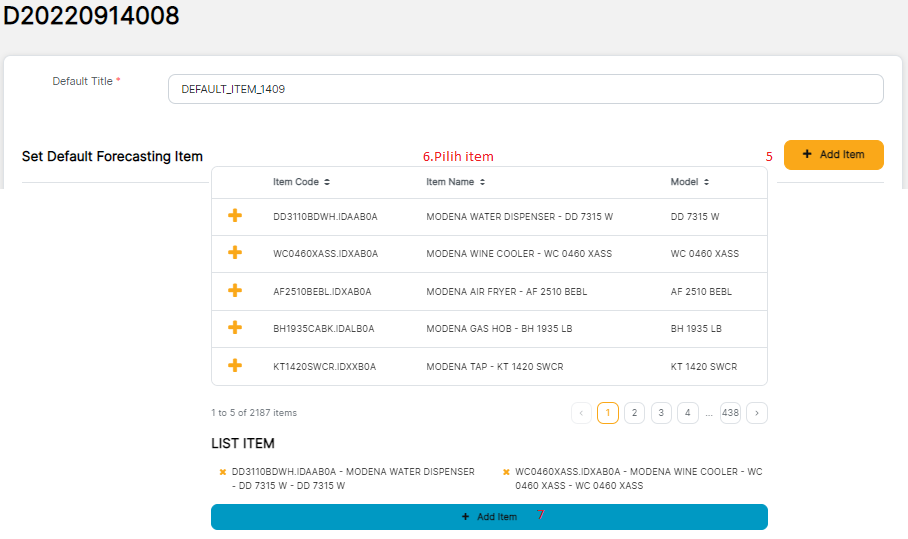This screenshot has width=908, height=539.
Task: Remove MODENA WINE COOLER from list item
Action: [x=506, y=472]
